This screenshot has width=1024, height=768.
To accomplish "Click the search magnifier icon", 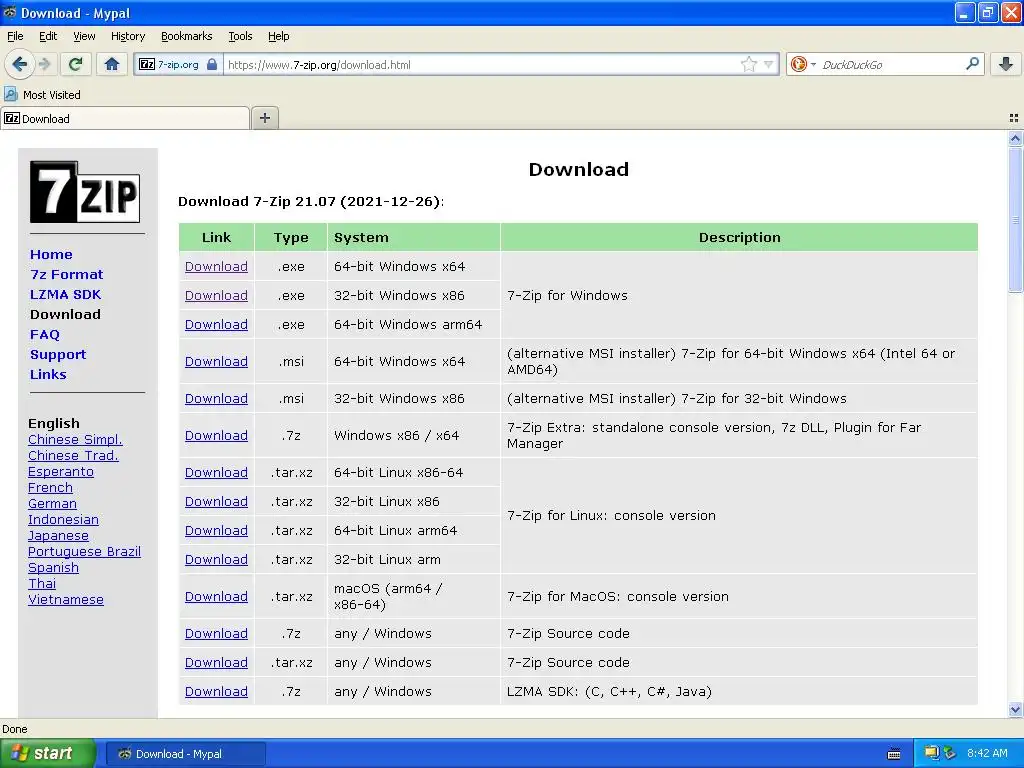I will (972, 64).
